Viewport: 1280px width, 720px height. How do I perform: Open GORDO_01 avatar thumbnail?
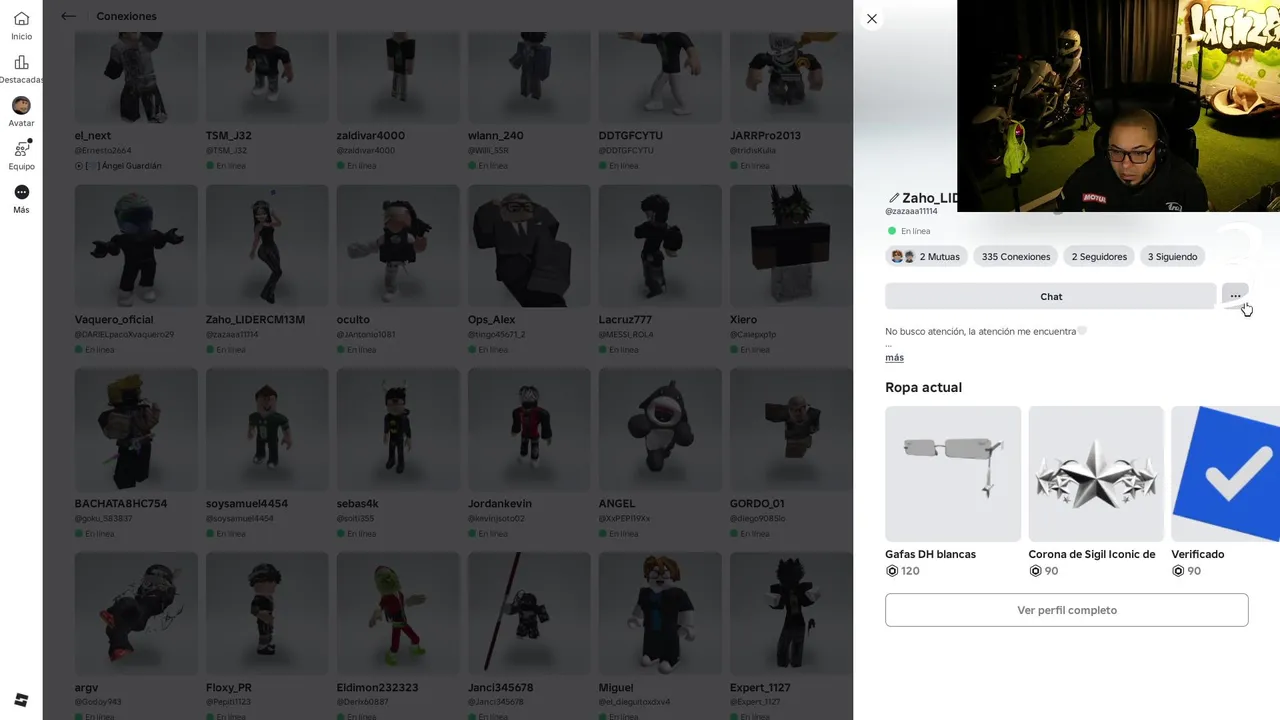(x=791, y=430)
